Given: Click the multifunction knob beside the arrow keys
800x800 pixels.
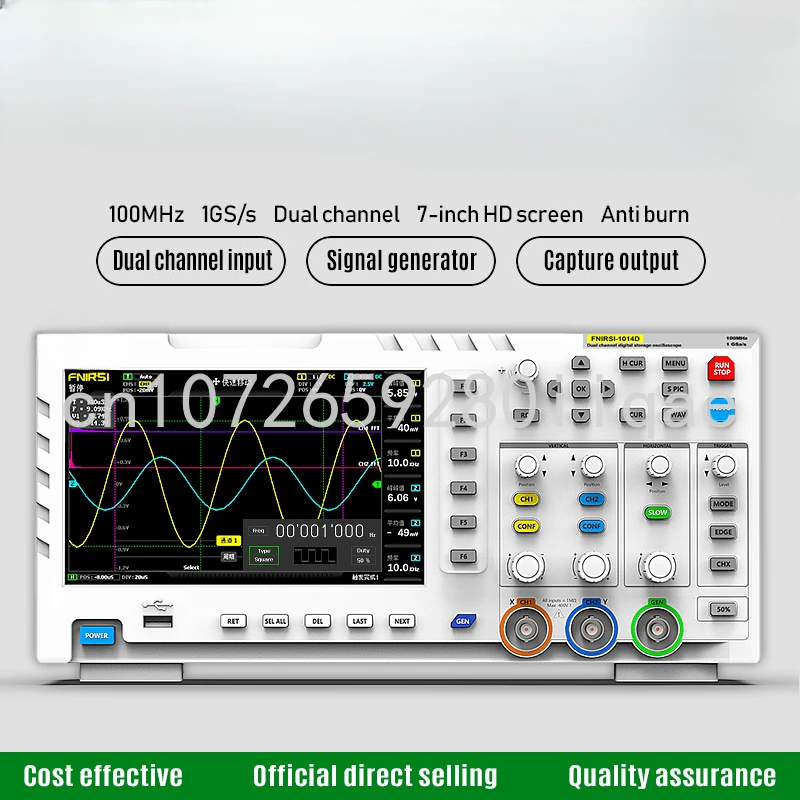Looking at the screenshot, I should pyautogui.click(x=526, y=369).
